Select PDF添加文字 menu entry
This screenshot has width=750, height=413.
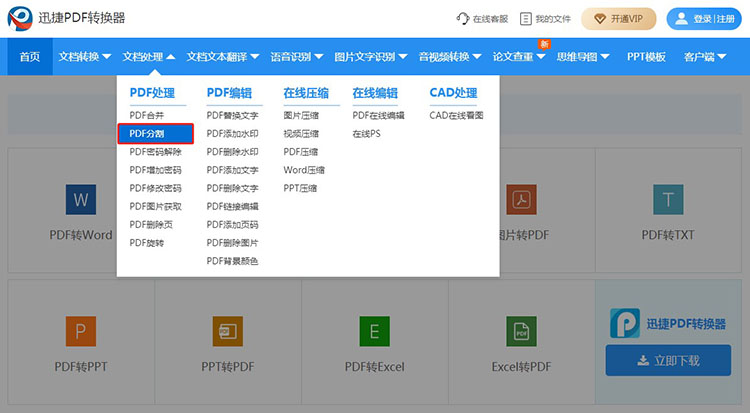(x=232, y=170)
